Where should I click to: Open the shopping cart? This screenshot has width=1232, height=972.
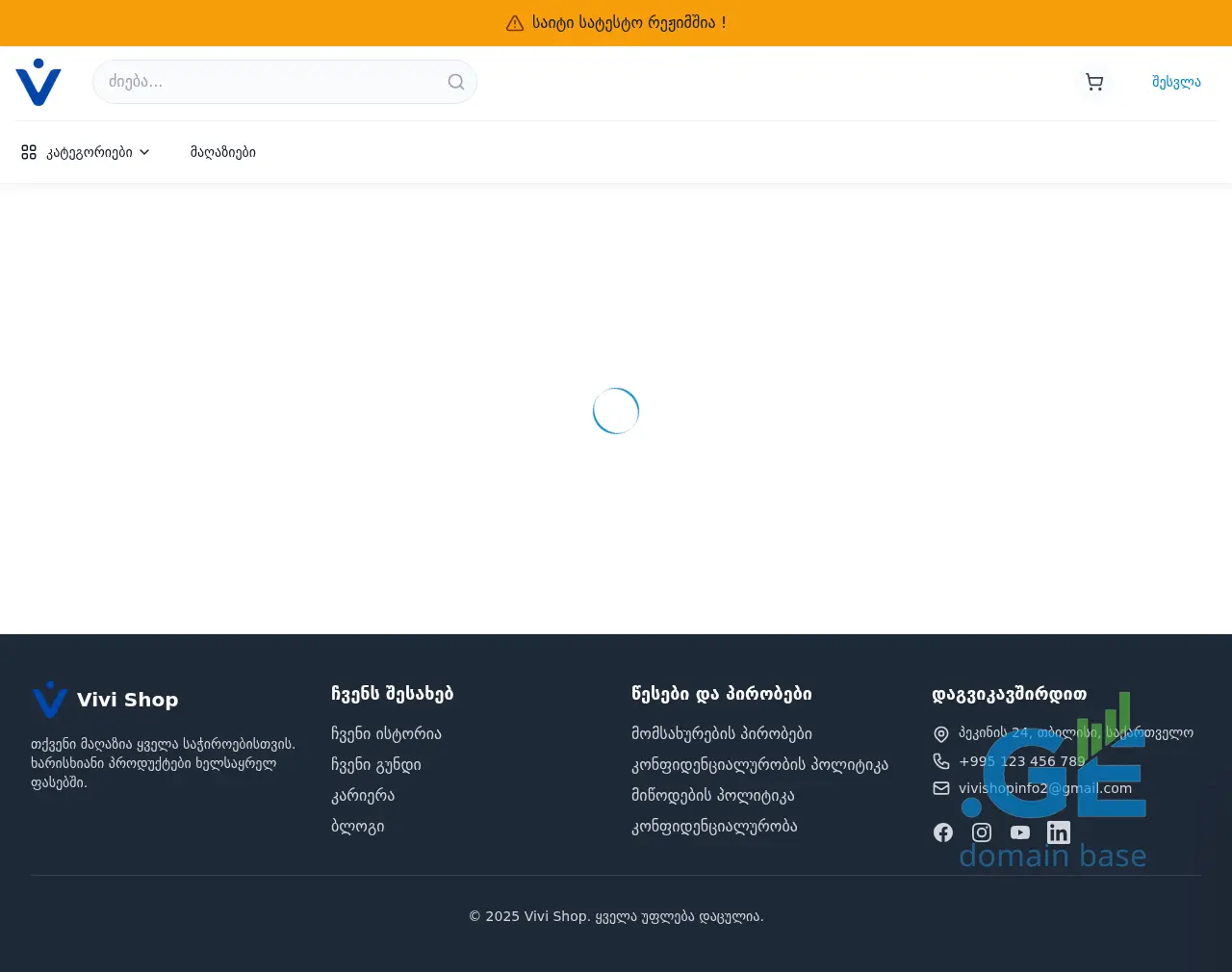pyautogui.click(x=1094, y=83)
